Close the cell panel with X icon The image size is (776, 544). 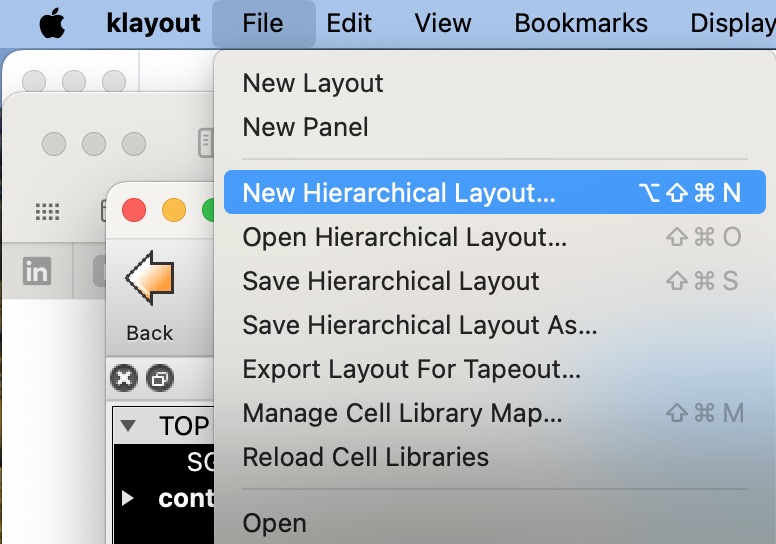[x=123, y=378]
